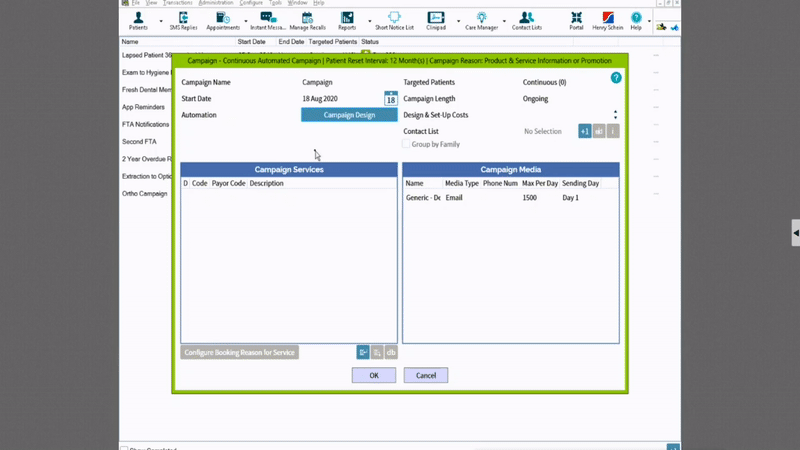800x450 pixels.
Task: Click the Campaign Design button
Action: pos(349,115)
